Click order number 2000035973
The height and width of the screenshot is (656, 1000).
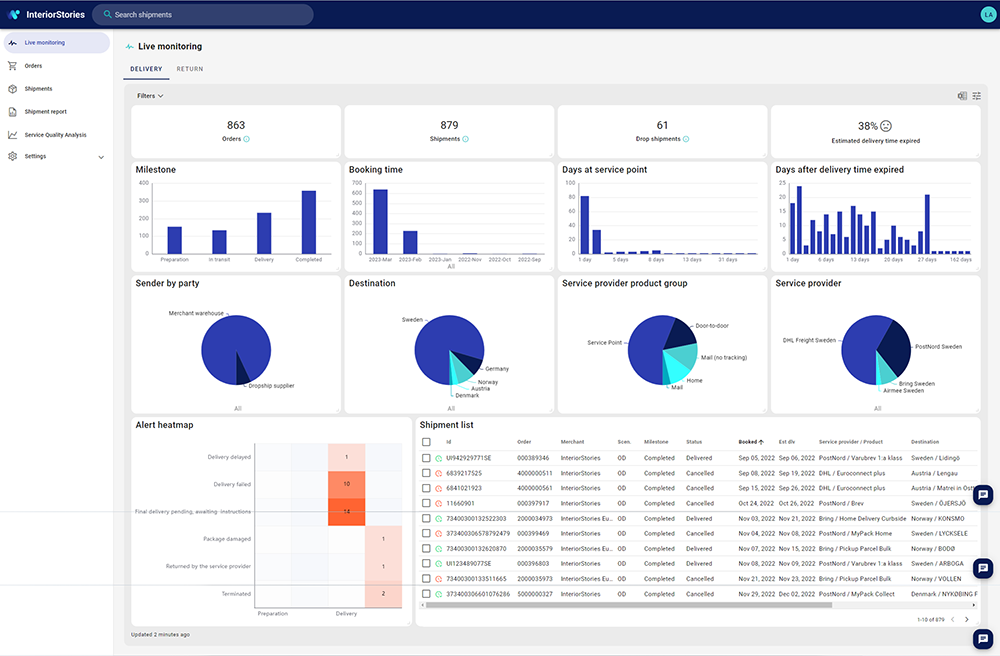(534, 579)
